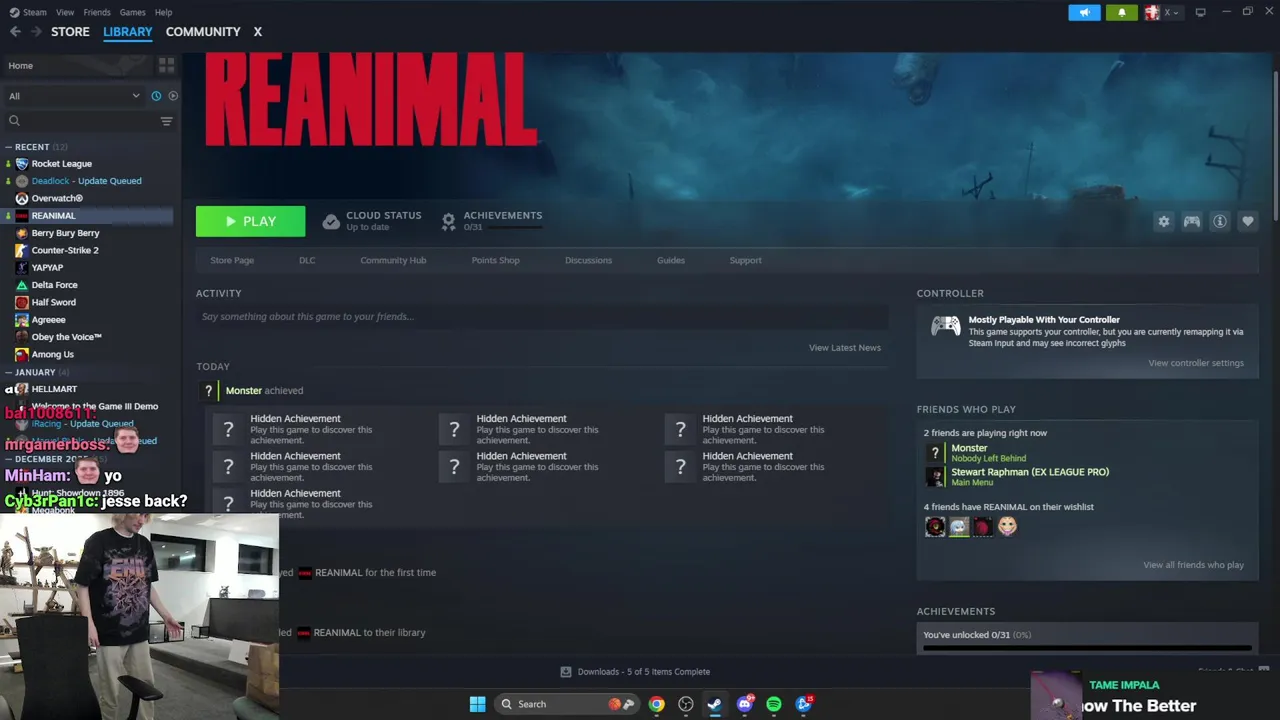Image resolution: width=1280 pixels, height=720 pixels.
Task: Open Google Chrome from taskbar
Action: coord(656,704)
